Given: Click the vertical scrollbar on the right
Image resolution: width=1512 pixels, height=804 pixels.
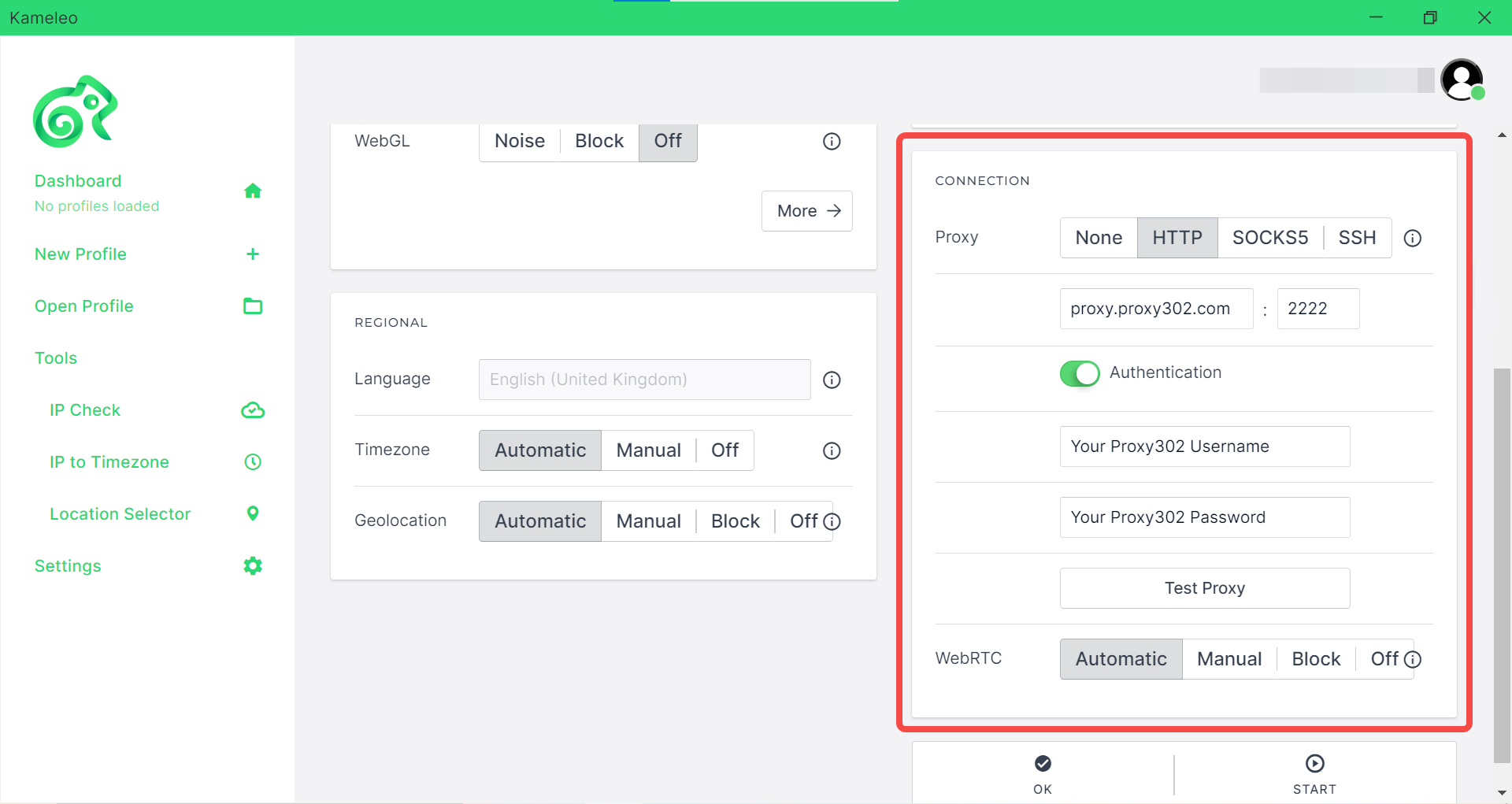Looking at the screenshot, I should pos(1502,565).
